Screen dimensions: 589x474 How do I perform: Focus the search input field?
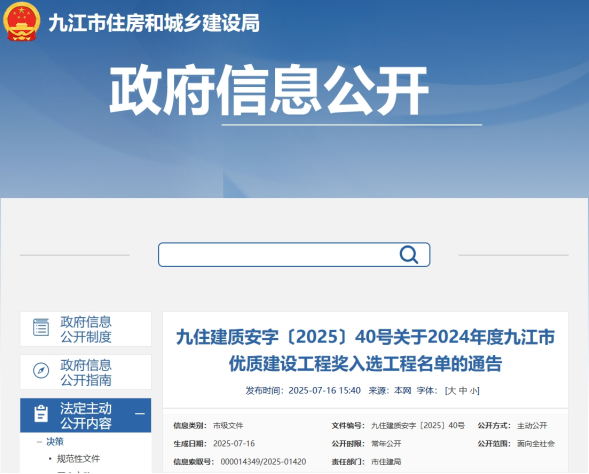[x=278, y=255]
